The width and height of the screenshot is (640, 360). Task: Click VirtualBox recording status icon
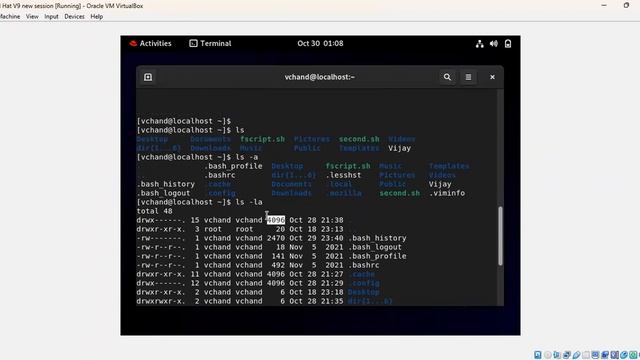pyautogui.click(x=605, y=355)
